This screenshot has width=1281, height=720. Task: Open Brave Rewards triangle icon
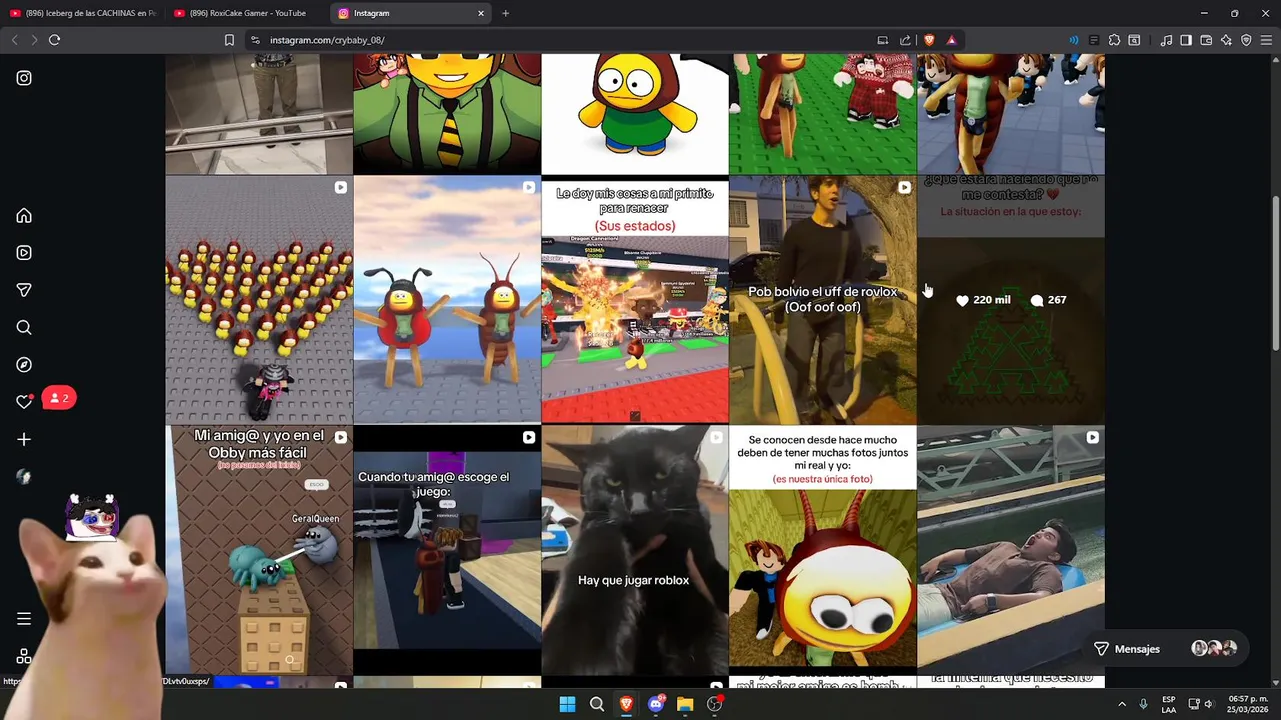pyautogui.click(x=951, y=40)
